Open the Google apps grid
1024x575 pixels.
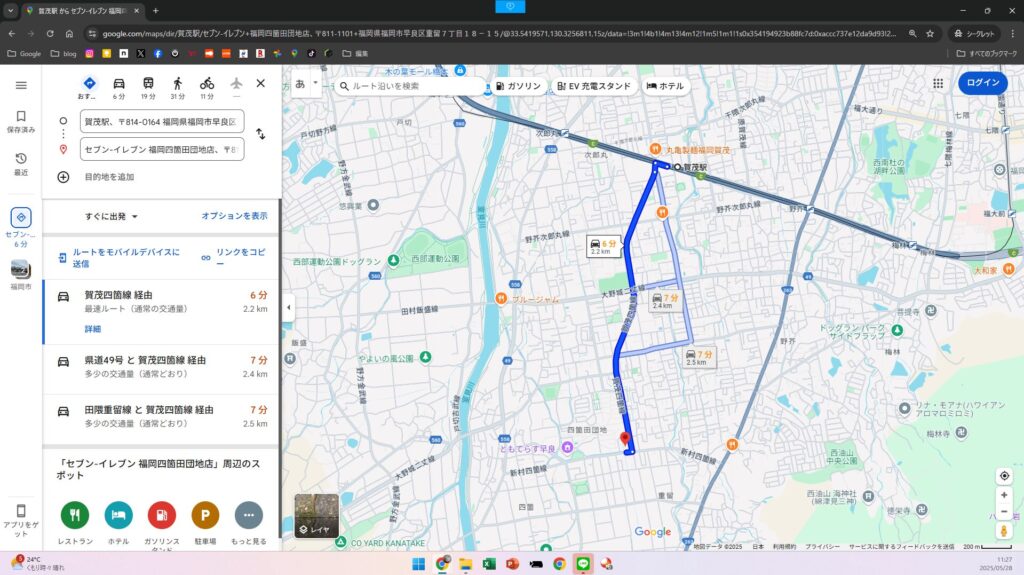(x=938, y=83)
